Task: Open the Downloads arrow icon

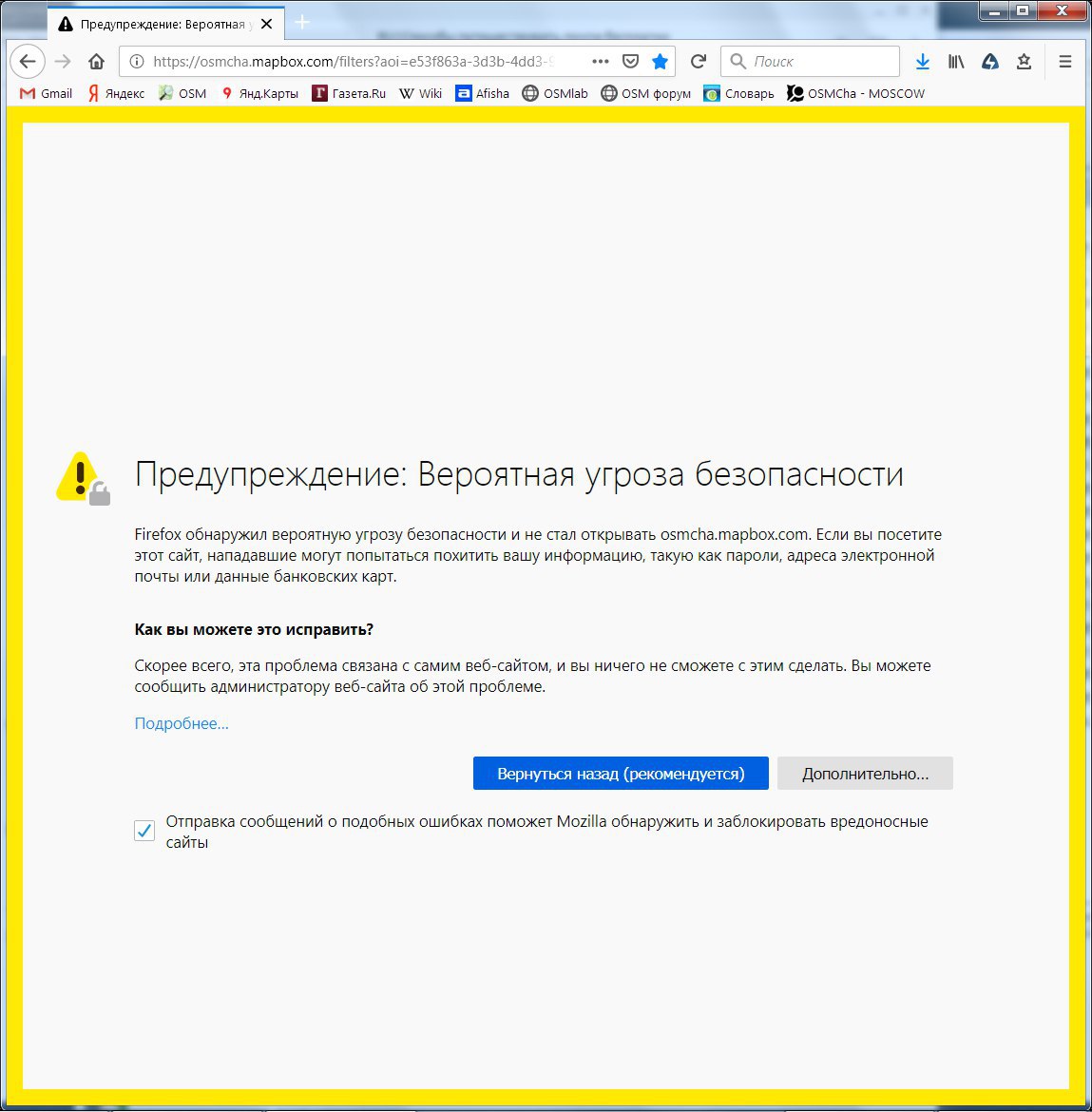Action: [923, 62]
